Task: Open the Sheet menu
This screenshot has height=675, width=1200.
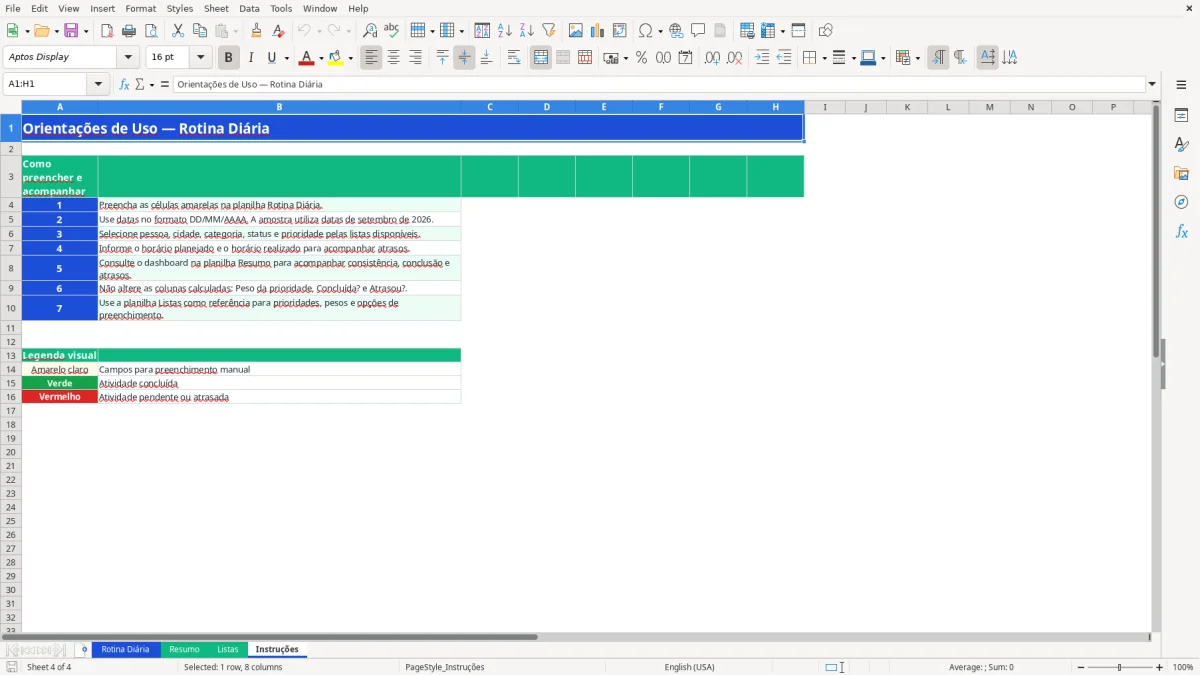Action: point(216,8)
